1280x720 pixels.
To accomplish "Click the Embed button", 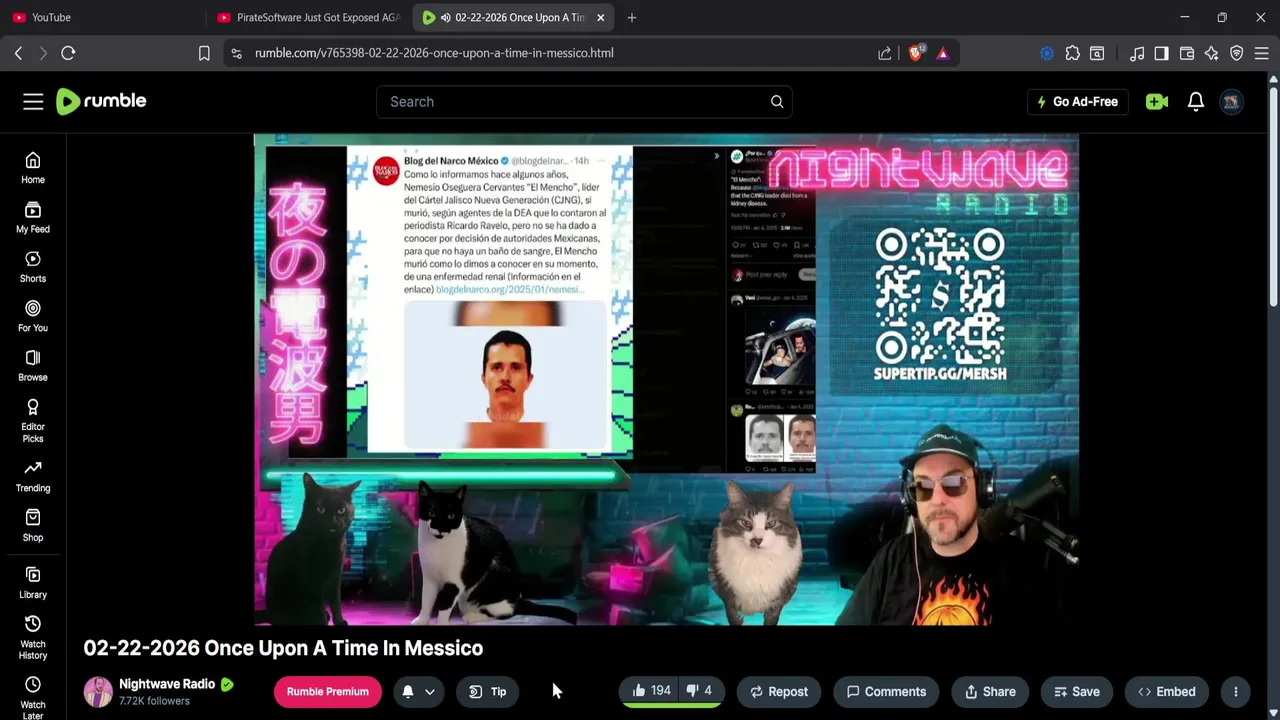I will tap(1167, 691).
